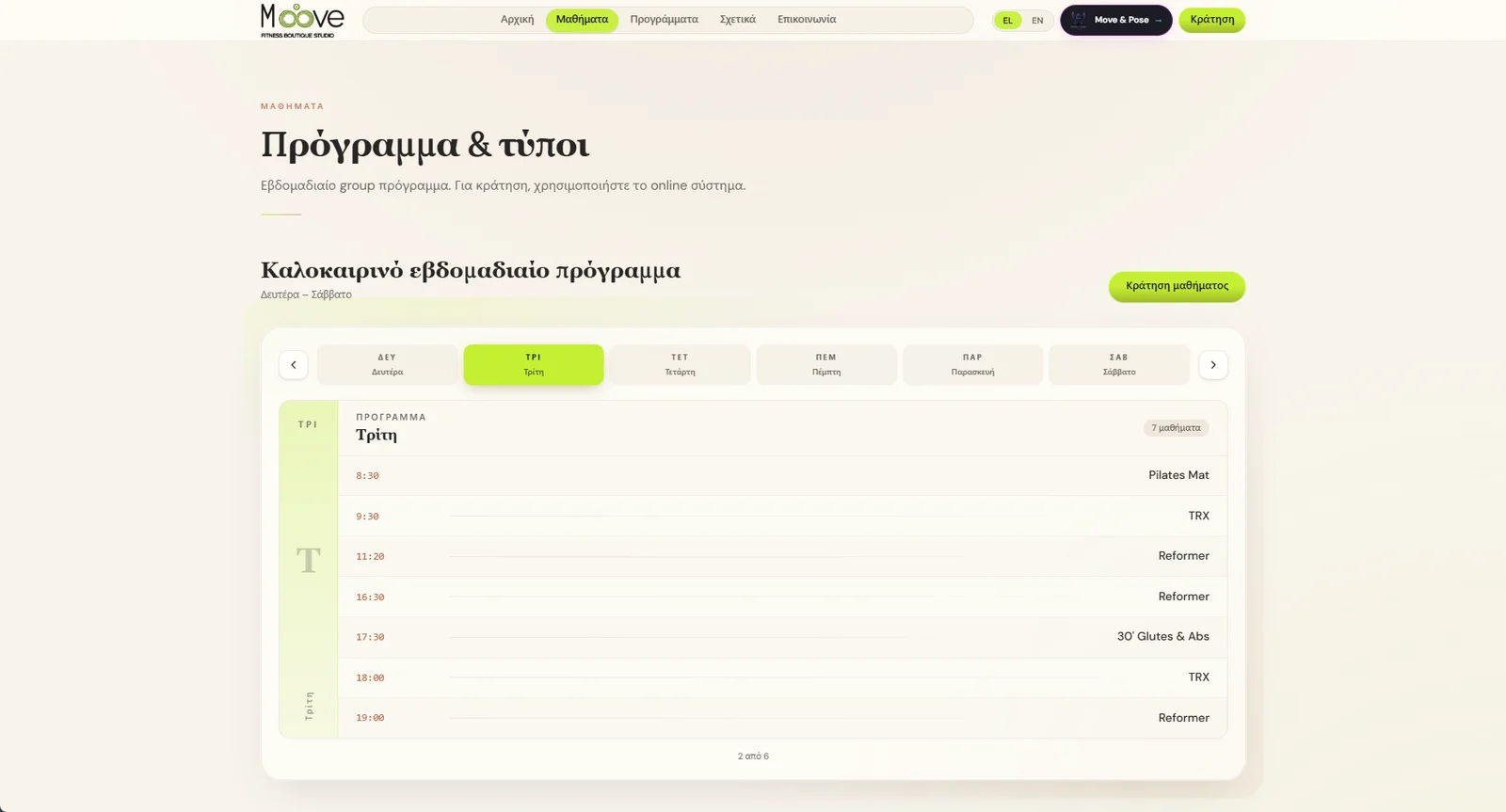This screenshot has height=812, width=1506.
Task: Select the ΠΑΡ Παρασκευή day tab
Action: (972, 365)
